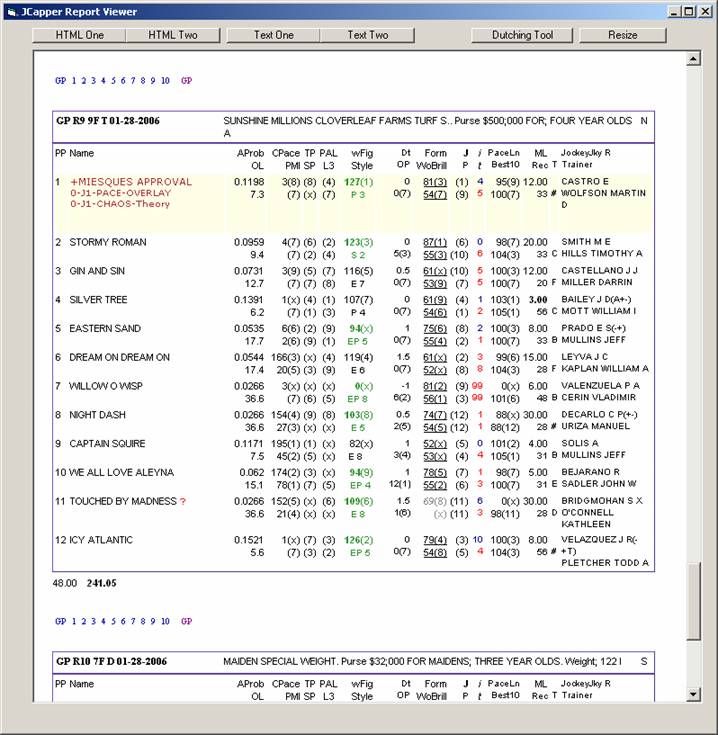Select horse name DREAM ON DREAM ON
718x735 pixels.
pos(120,357)
